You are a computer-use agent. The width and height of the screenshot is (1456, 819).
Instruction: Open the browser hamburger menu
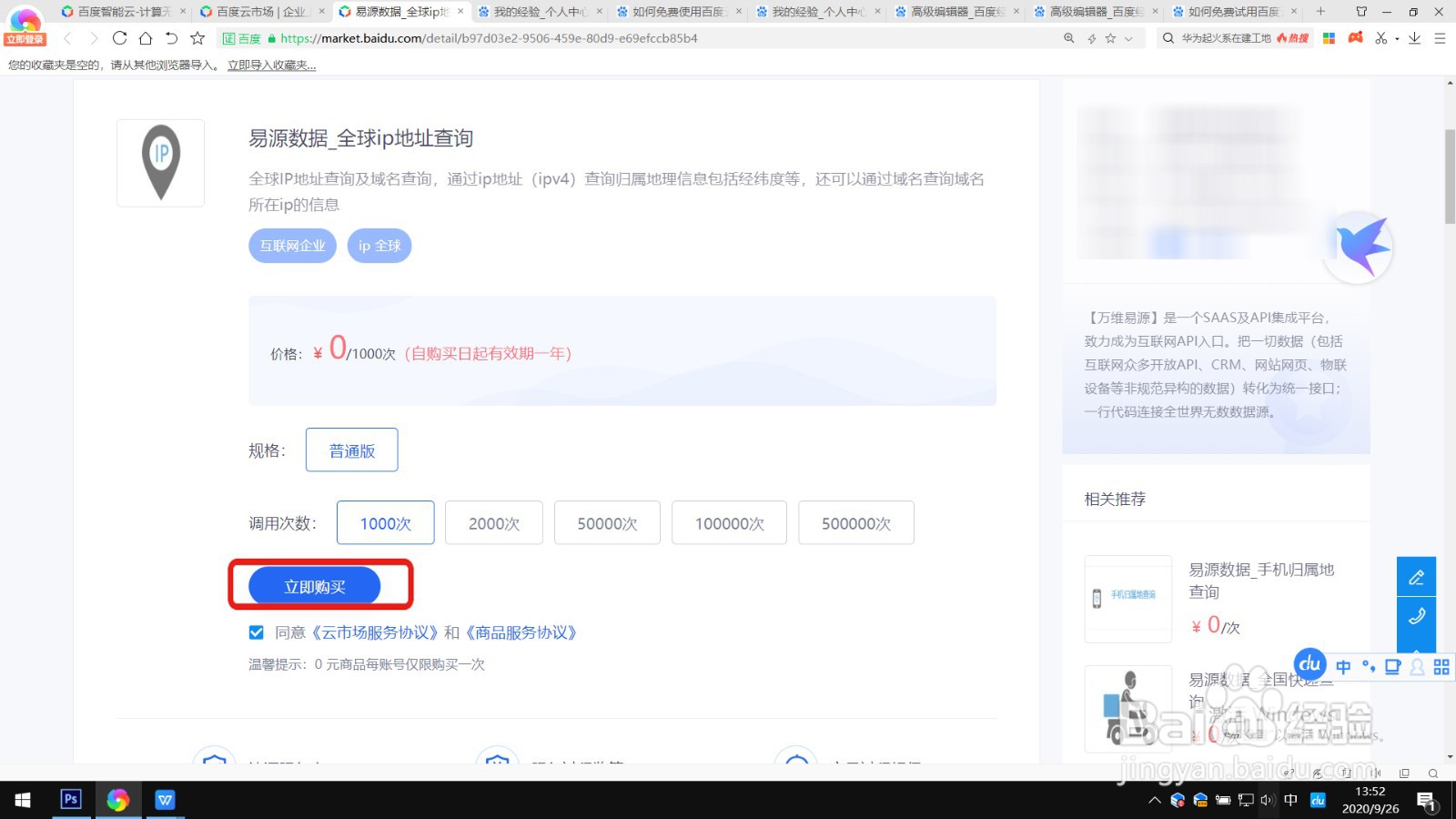click(x=1440, y=38)
